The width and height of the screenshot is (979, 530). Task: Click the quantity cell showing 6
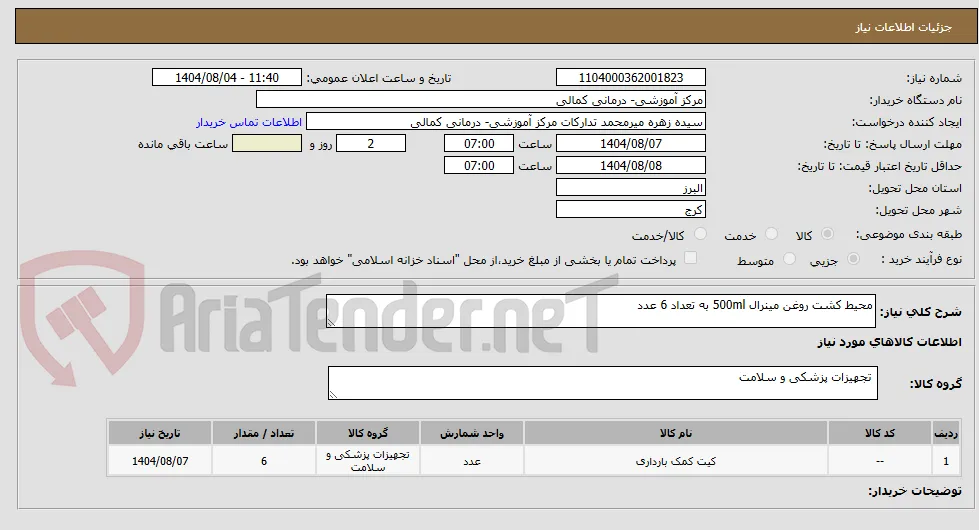click(263, 461)
